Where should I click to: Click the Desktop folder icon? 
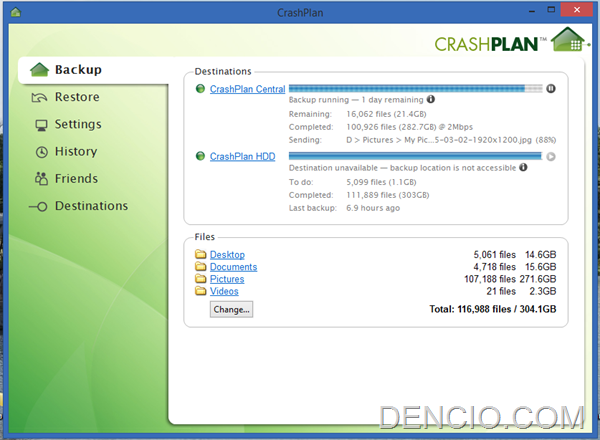pos(201,254)
